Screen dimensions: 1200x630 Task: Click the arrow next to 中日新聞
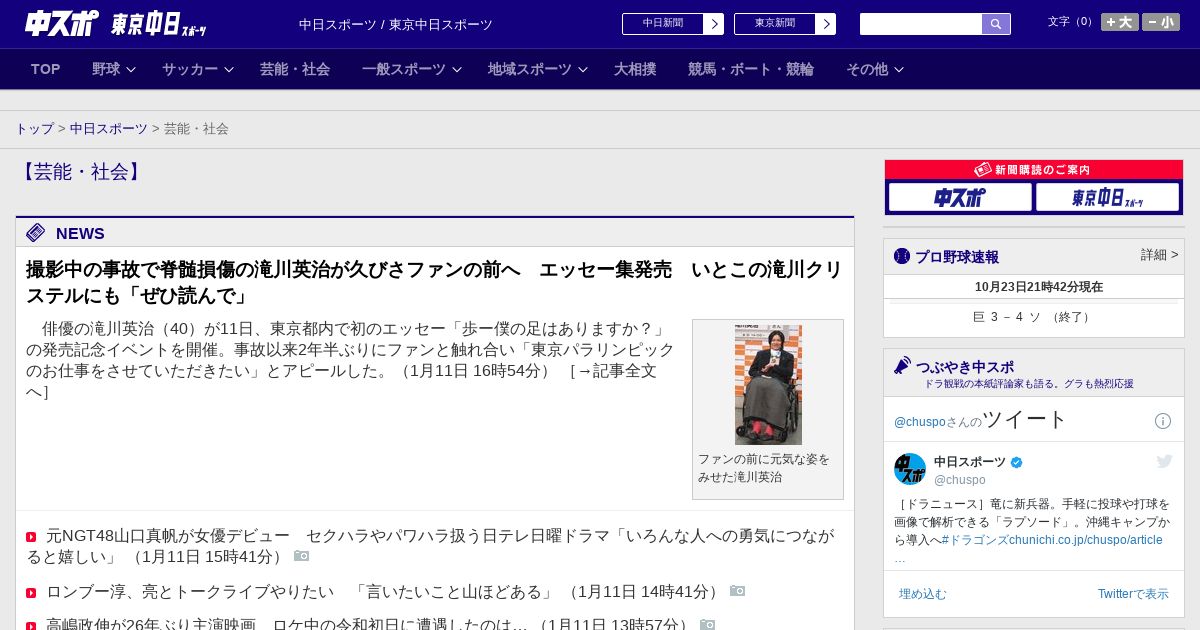click(x=714, y=24)
